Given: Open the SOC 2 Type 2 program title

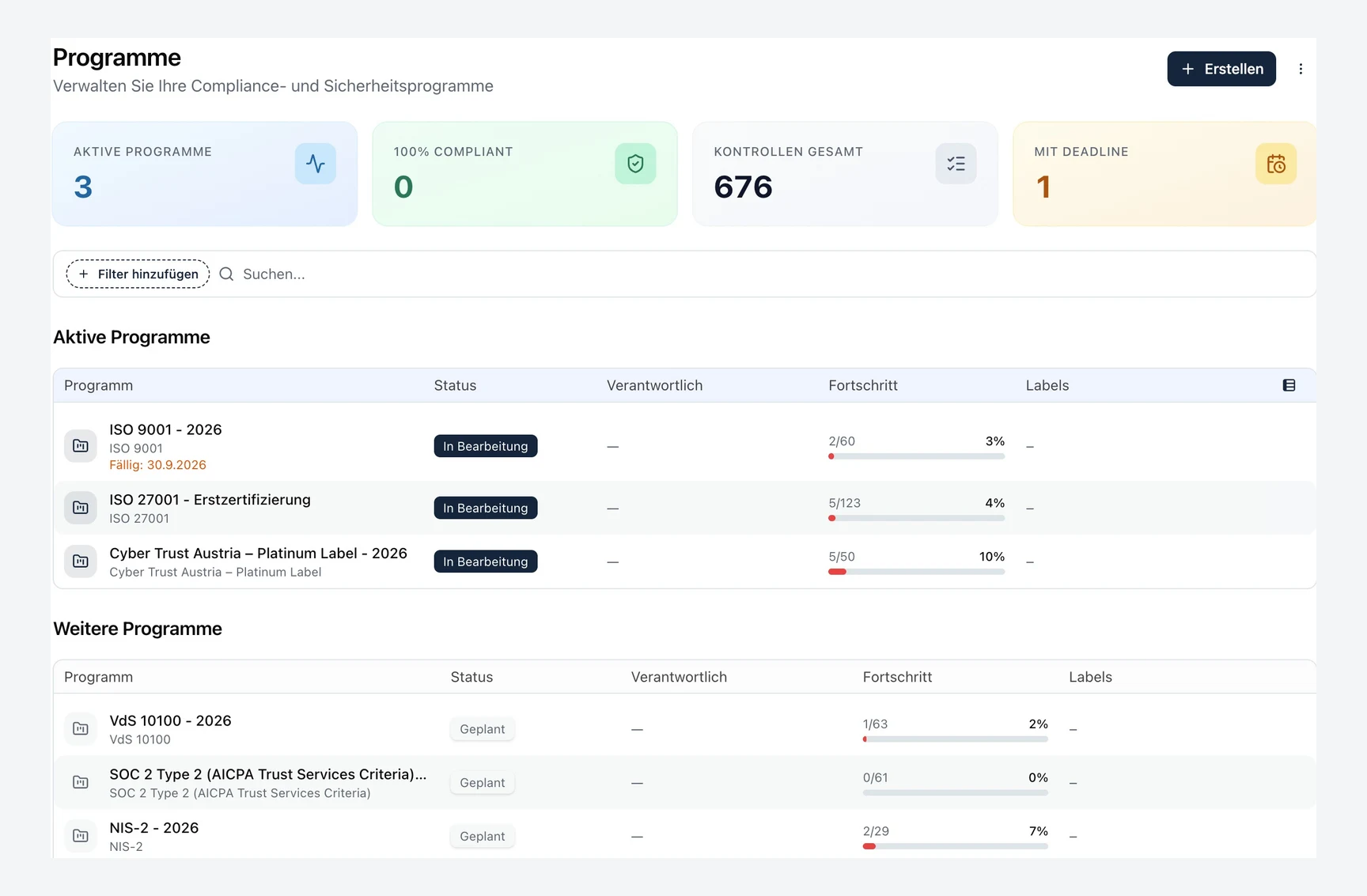Looking at the screenshot, I should tap(267, 774).
